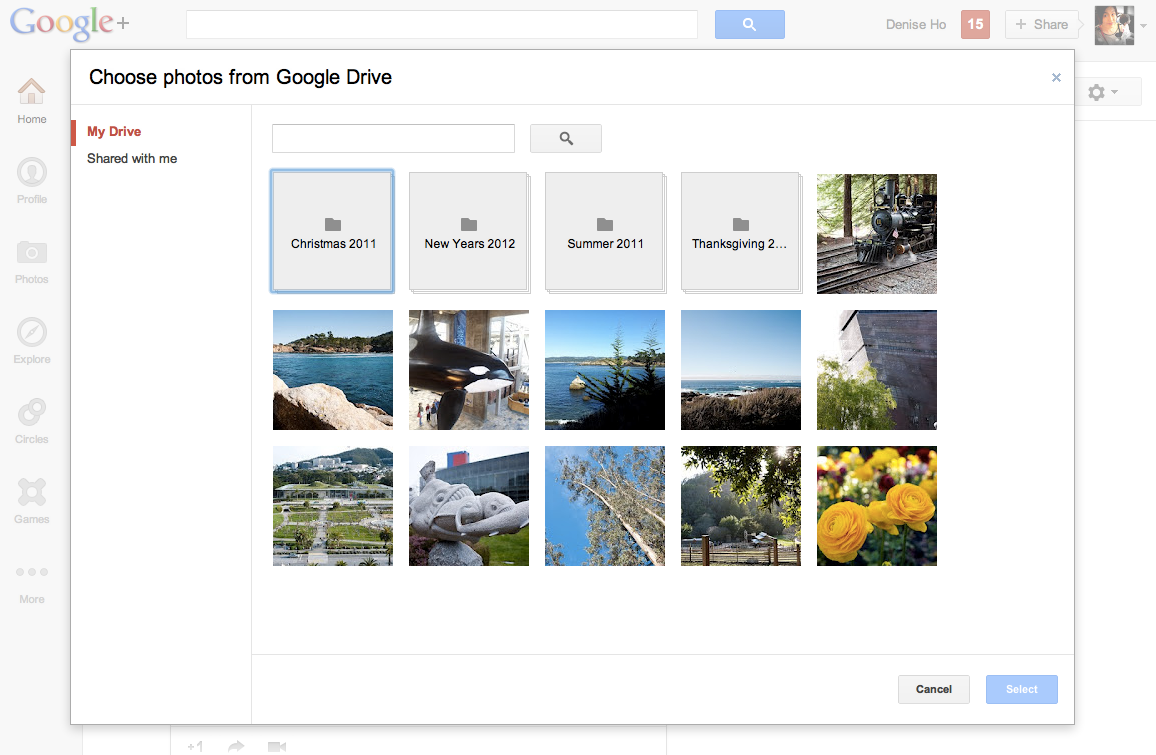The image size is (1156, 755).
Task: Click the Drive search text field
Action: [393, 139]
